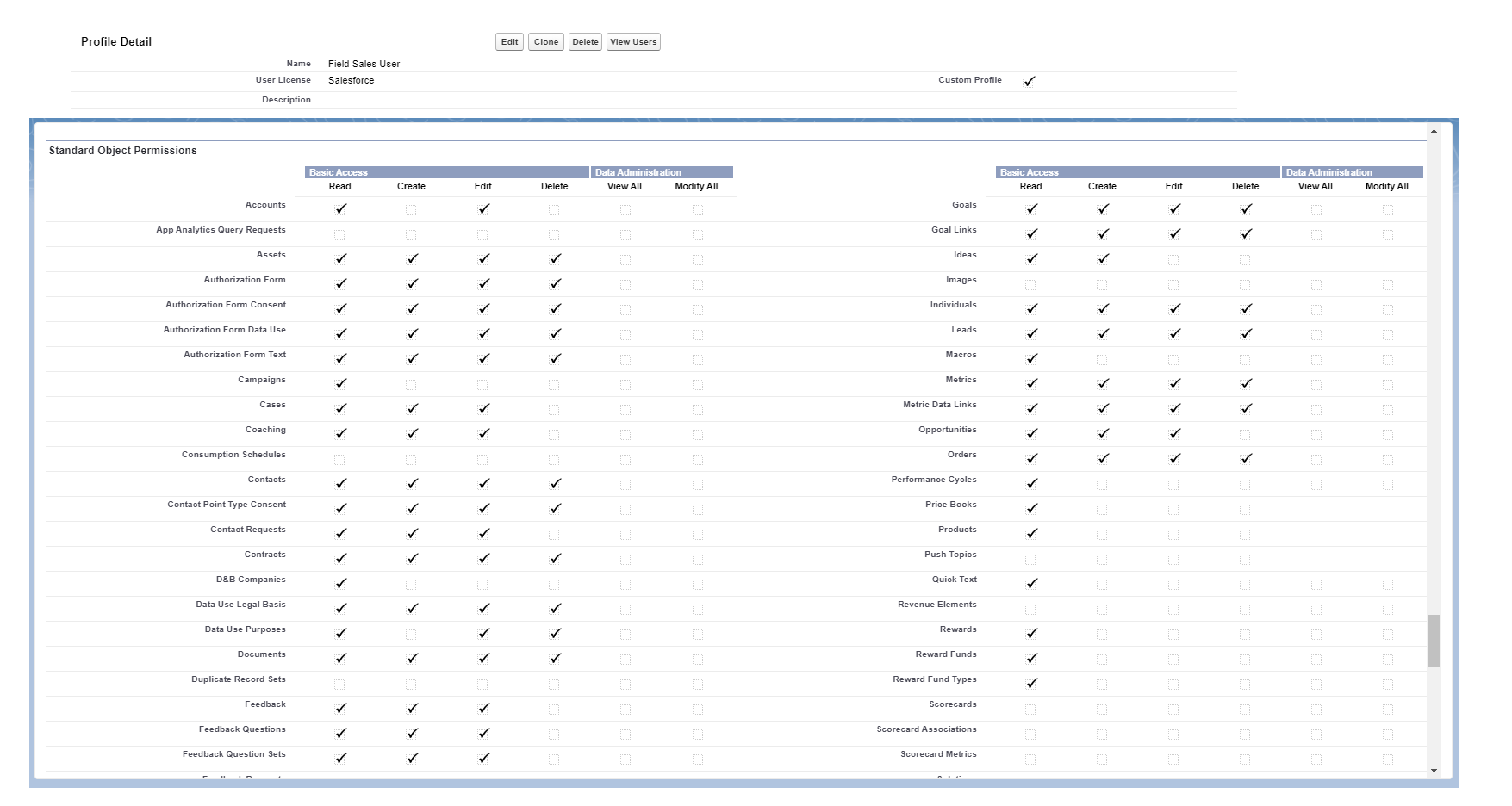Enable Duplicate Record Sets Read
The height and width of the screenshot is (806, 1512).
pyautogui.click(x=339, y=685)
